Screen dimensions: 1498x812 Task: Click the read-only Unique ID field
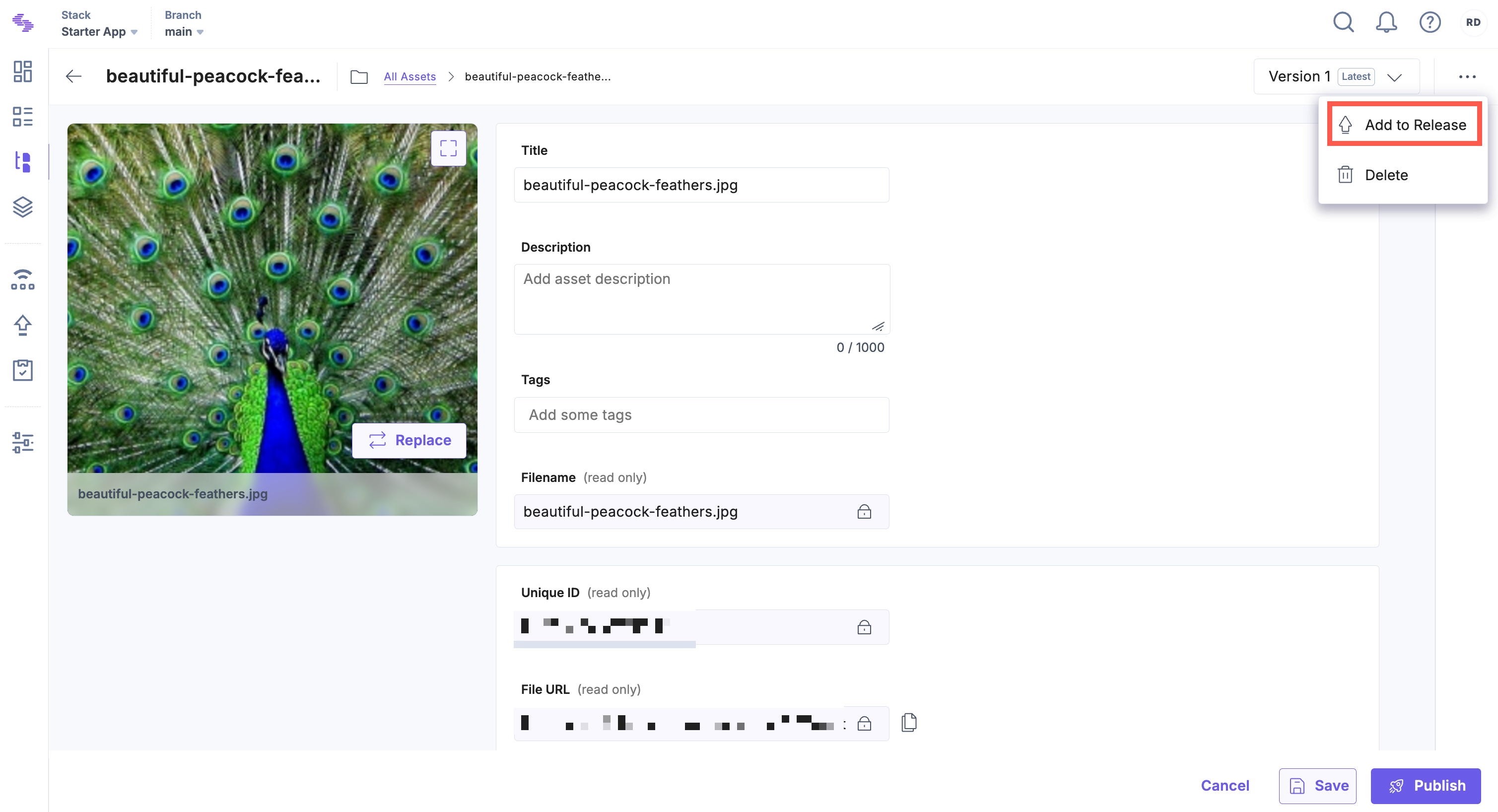[x=701, y=626]
